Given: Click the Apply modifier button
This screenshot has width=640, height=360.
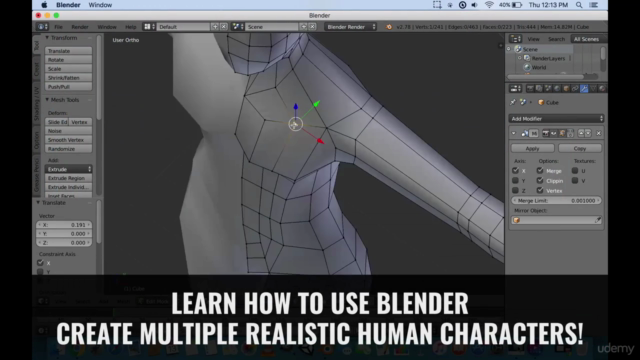Looking at the screenshot, I should pos(532,149).
